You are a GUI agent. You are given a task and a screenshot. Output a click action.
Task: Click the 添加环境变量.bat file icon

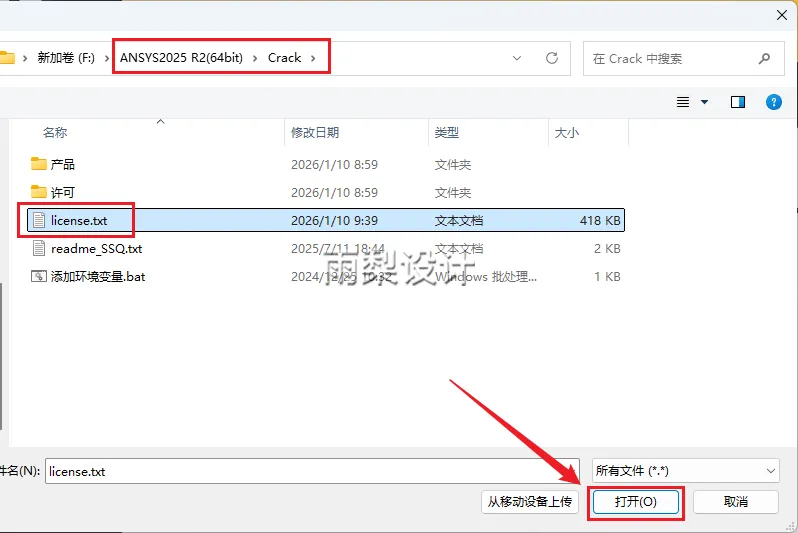tap(39, 276)
